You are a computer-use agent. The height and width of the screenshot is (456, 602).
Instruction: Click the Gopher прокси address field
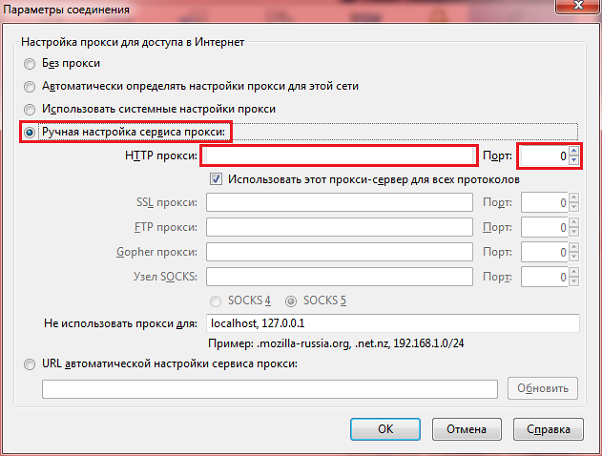coord(339,252)
